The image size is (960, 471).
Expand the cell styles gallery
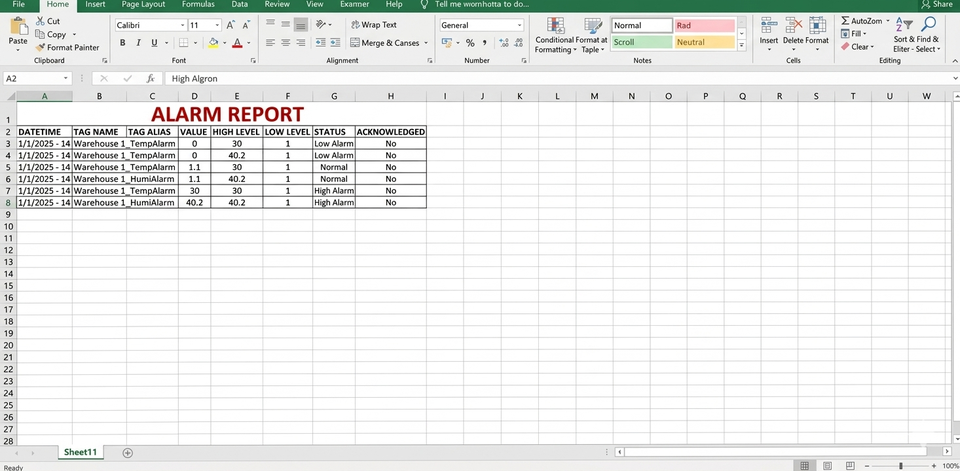click(x=742, y=45)
